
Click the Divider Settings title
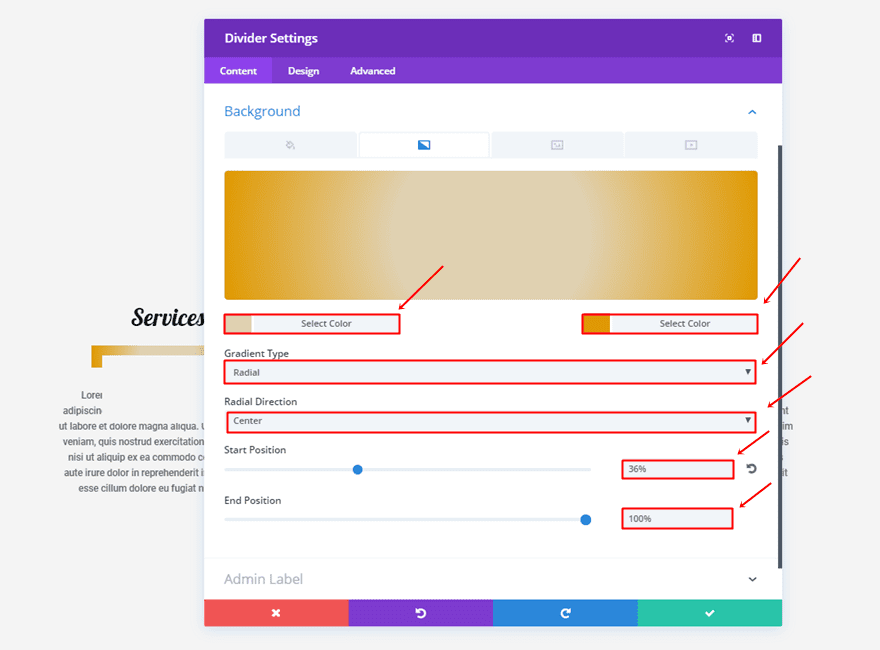click(271, 38)
